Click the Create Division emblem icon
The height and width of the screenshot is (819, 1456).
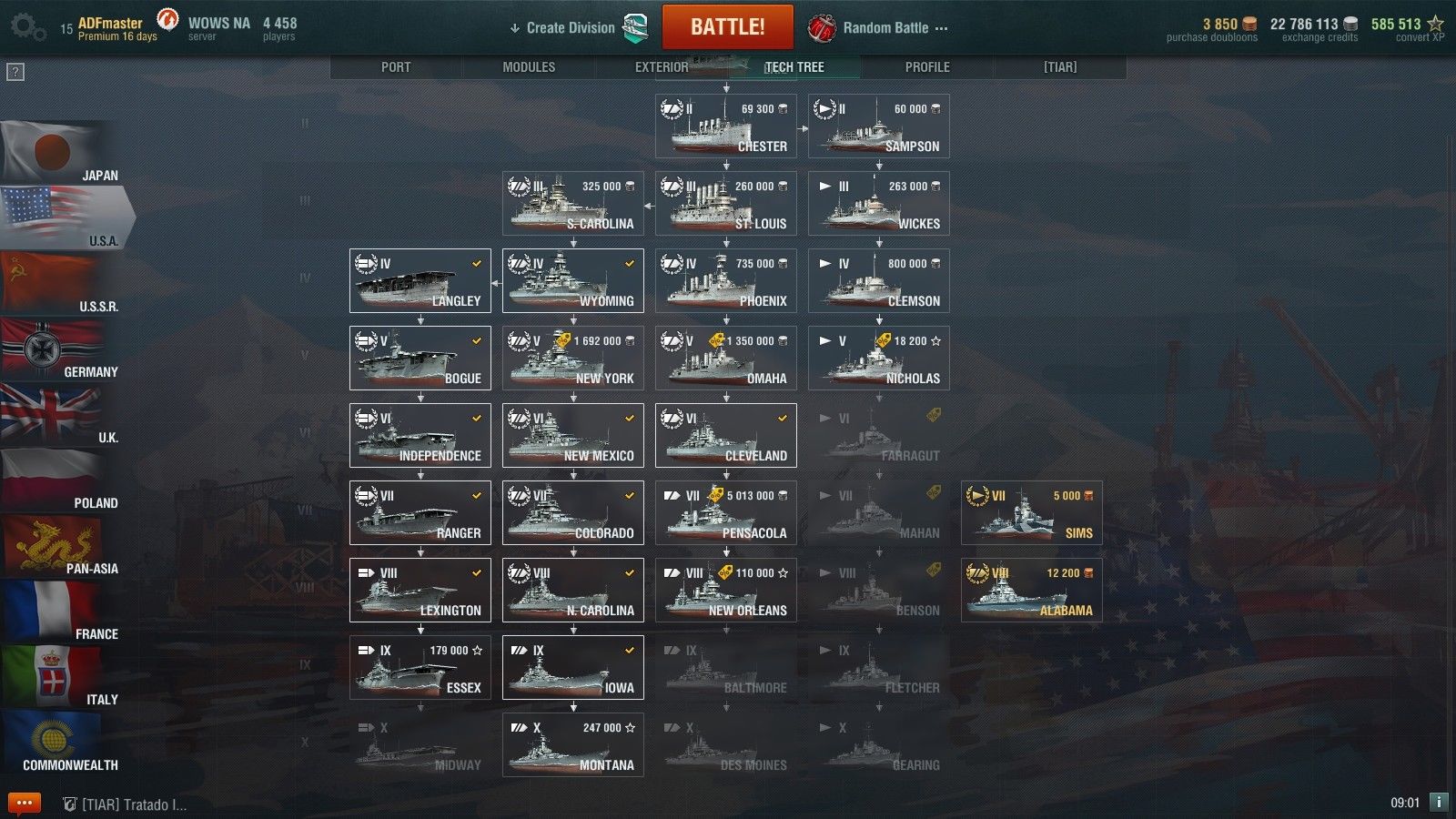point(635,27)
